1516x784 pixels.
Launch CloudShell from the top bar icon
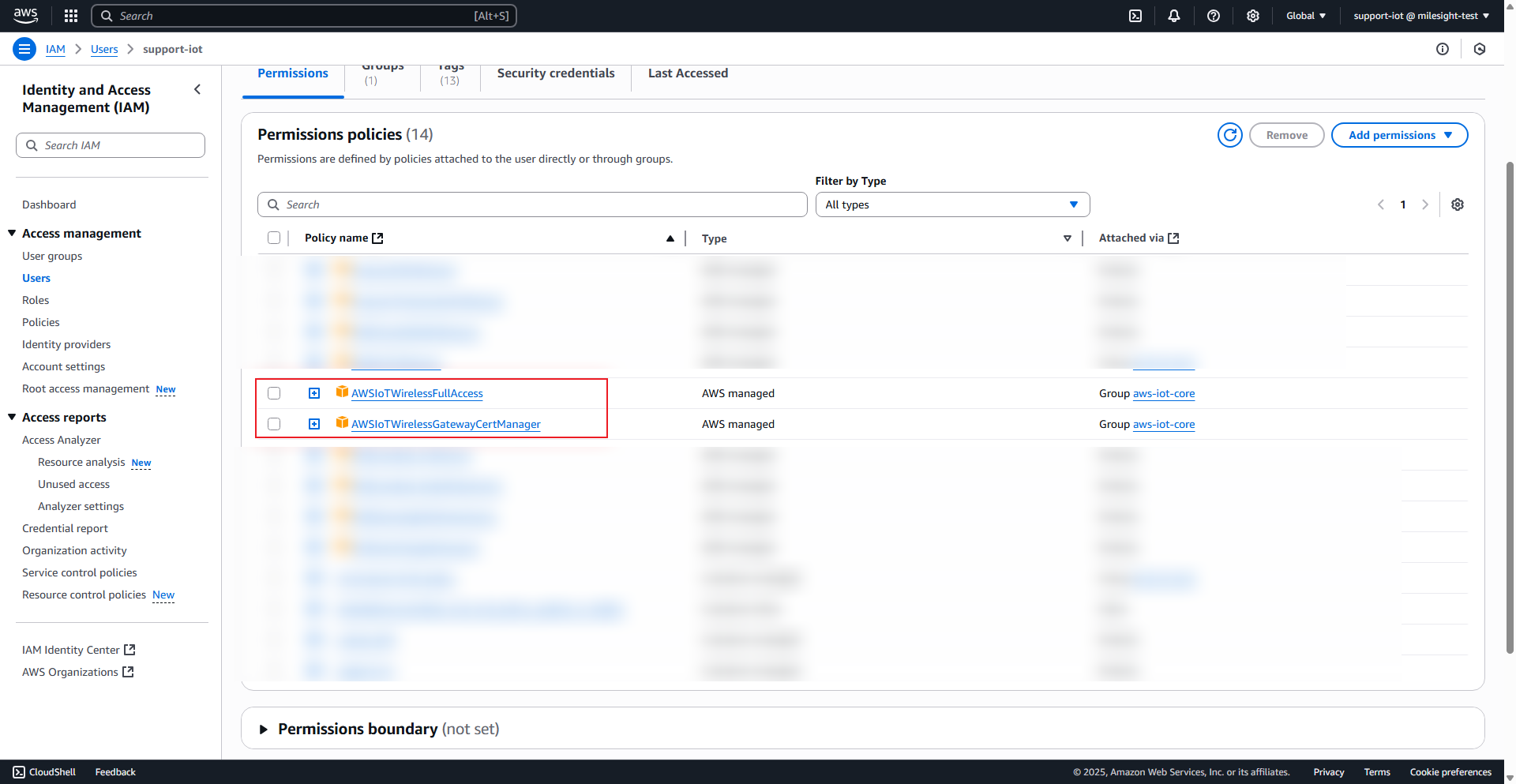click(1135, 16)
